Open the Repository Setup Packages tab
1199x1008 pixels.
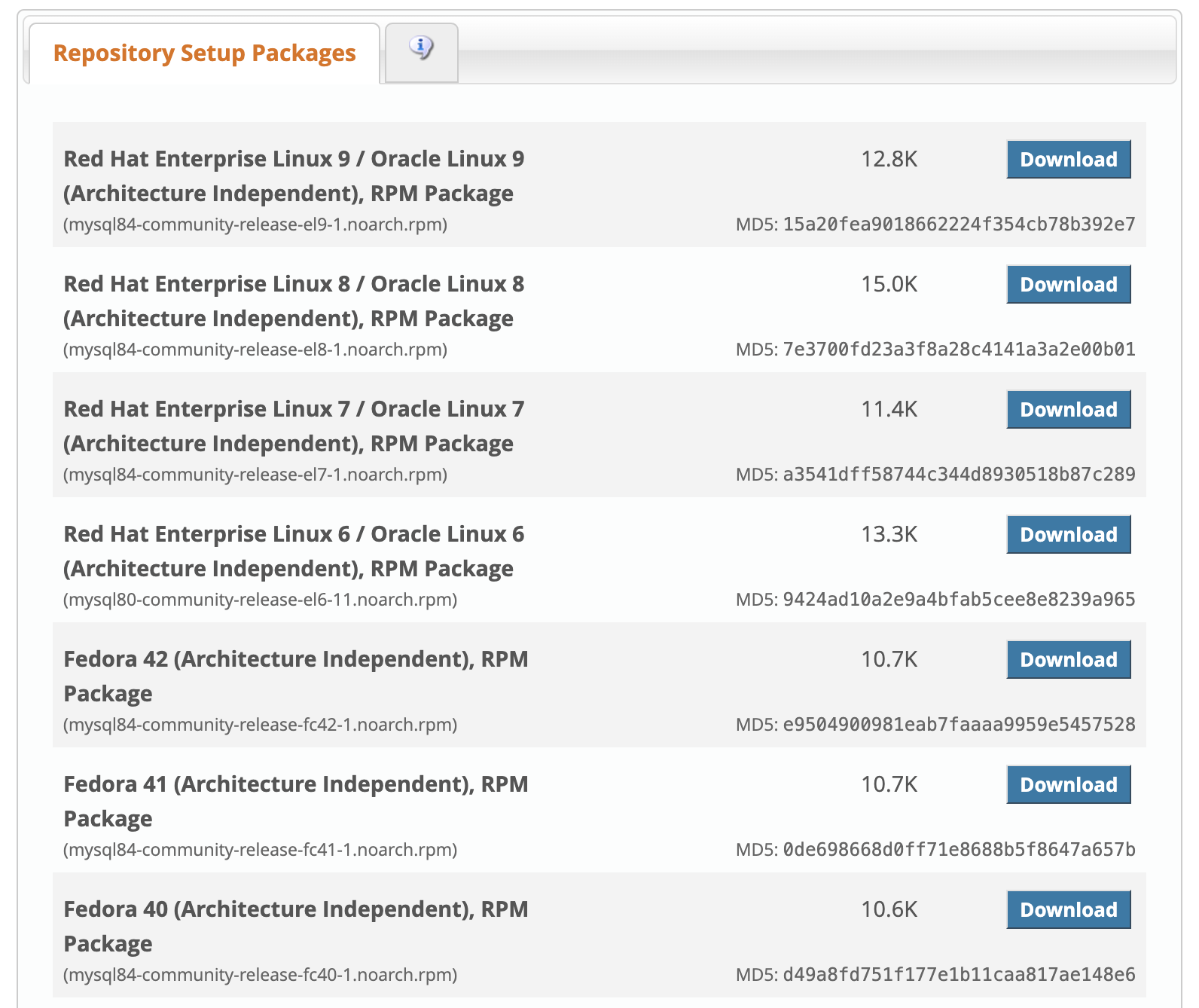coord(204,53)
